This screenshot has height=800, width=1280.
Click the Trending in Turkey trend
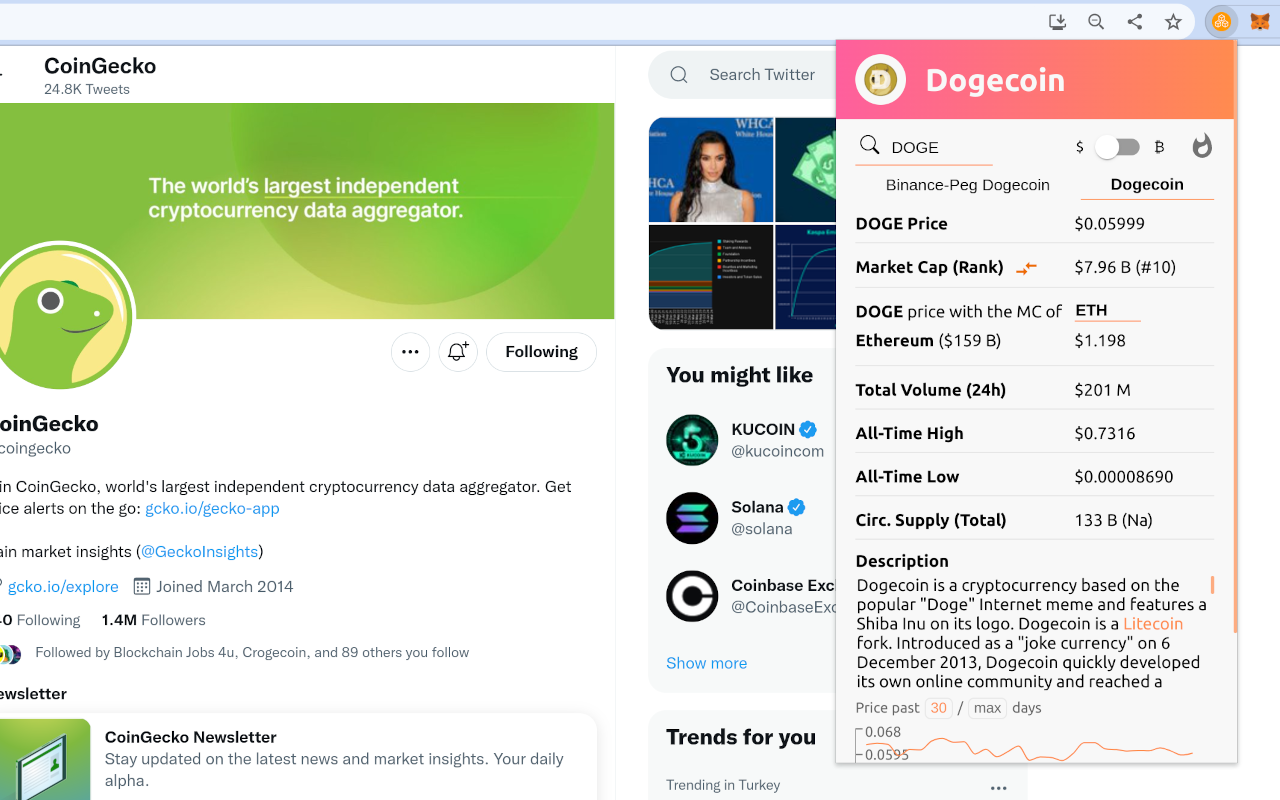[x=723, y=785]
